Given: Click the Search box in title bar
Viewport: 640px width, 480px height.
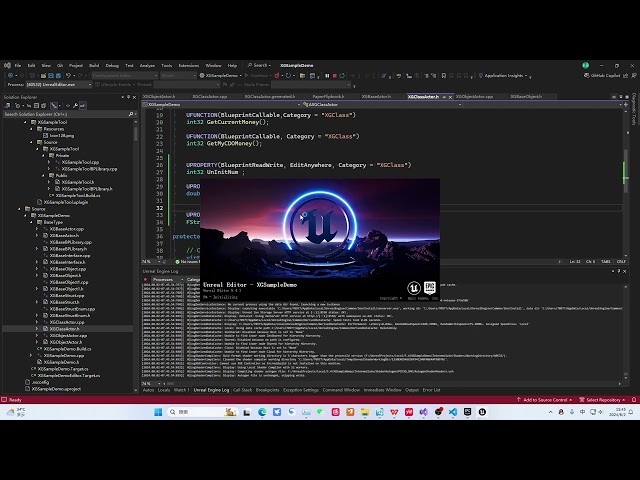Looking at the screenshot, I should 259,65.
